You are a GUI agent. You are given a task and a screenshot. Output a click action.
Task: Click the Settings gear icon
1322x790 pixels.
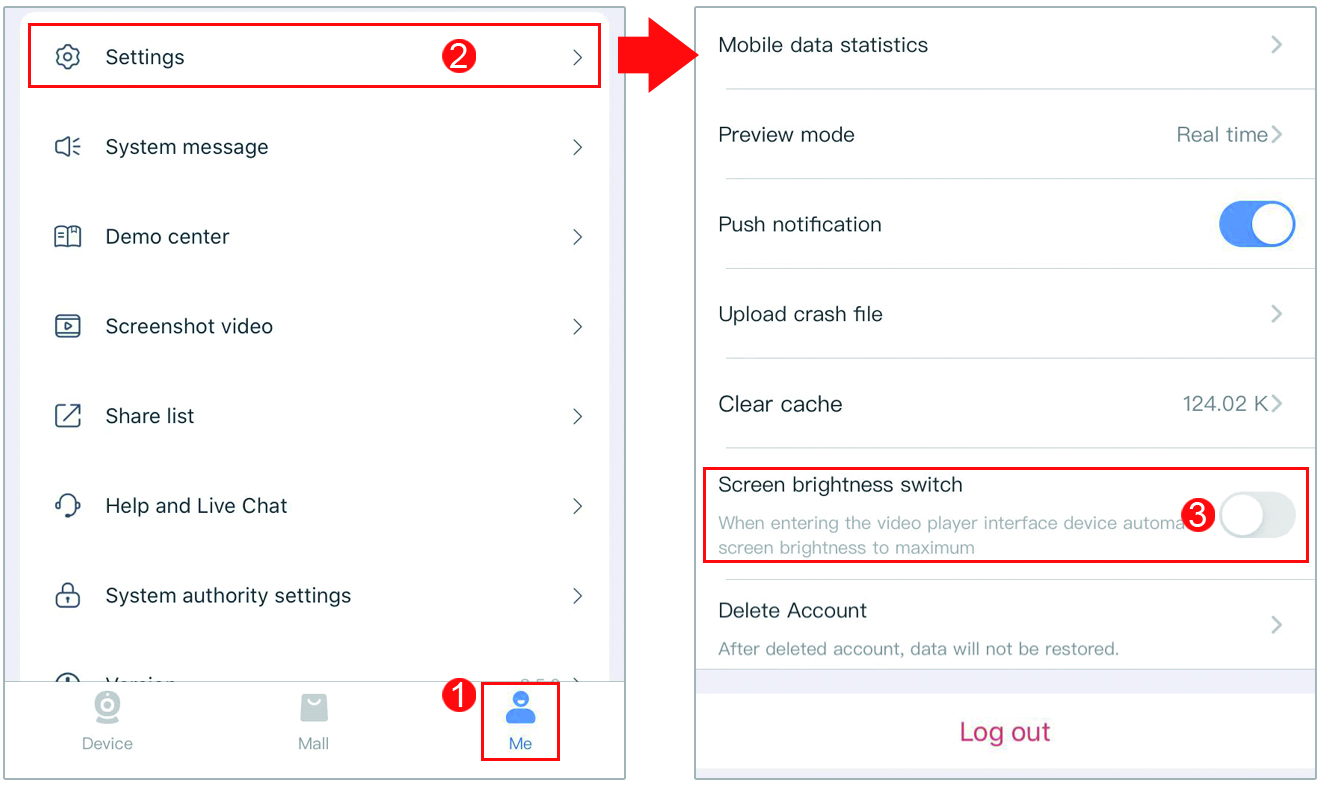(67, 57)
